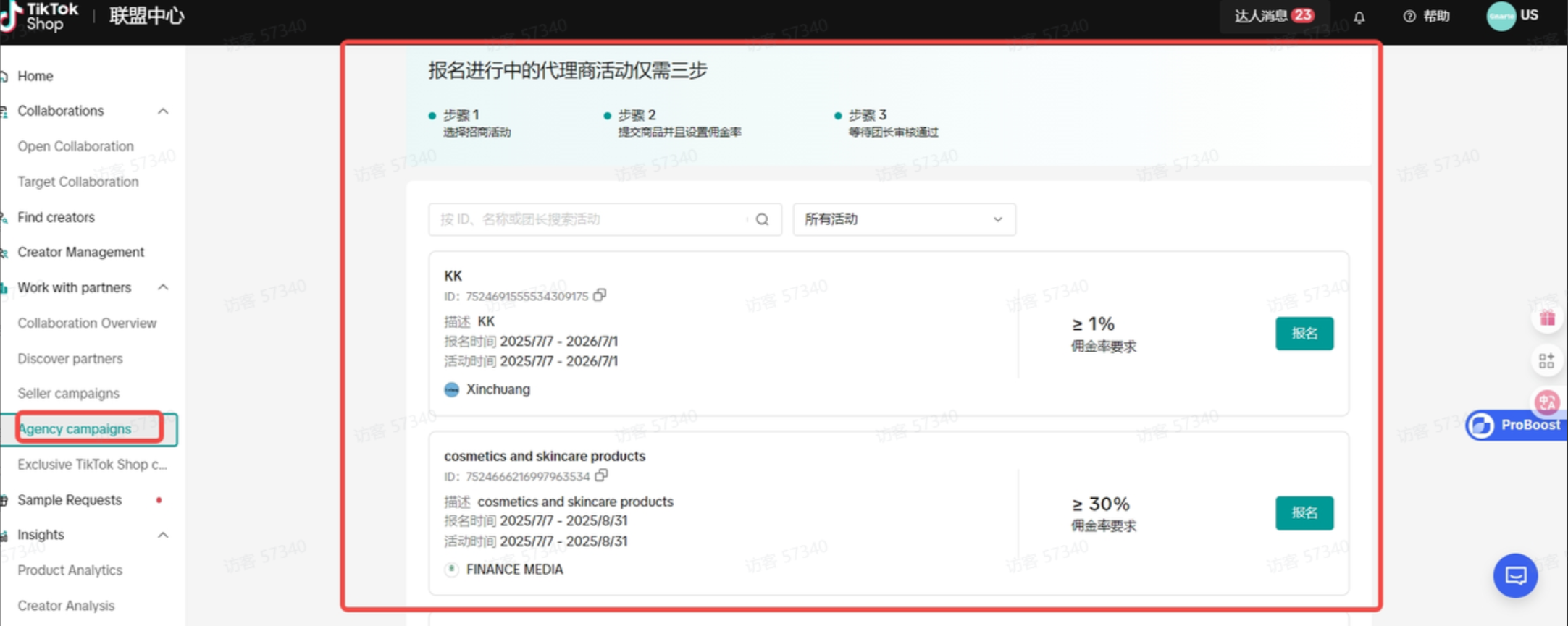1568x626 pixels.
Task: Click the ≥ 1% commission requirement
Action: click(1094, 323)
